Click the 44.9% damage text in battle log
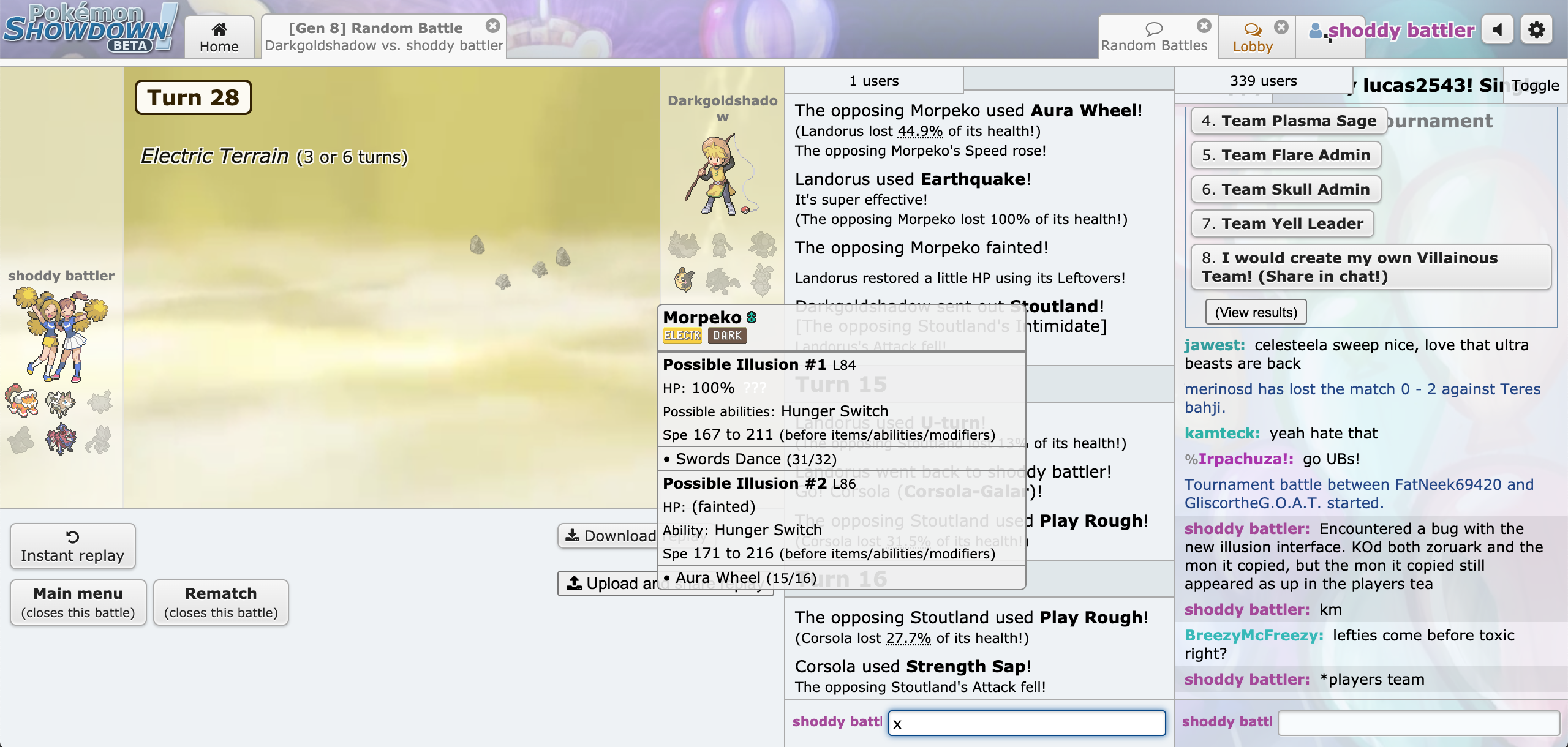1568x747 pixels. click(x=919, y=131)
